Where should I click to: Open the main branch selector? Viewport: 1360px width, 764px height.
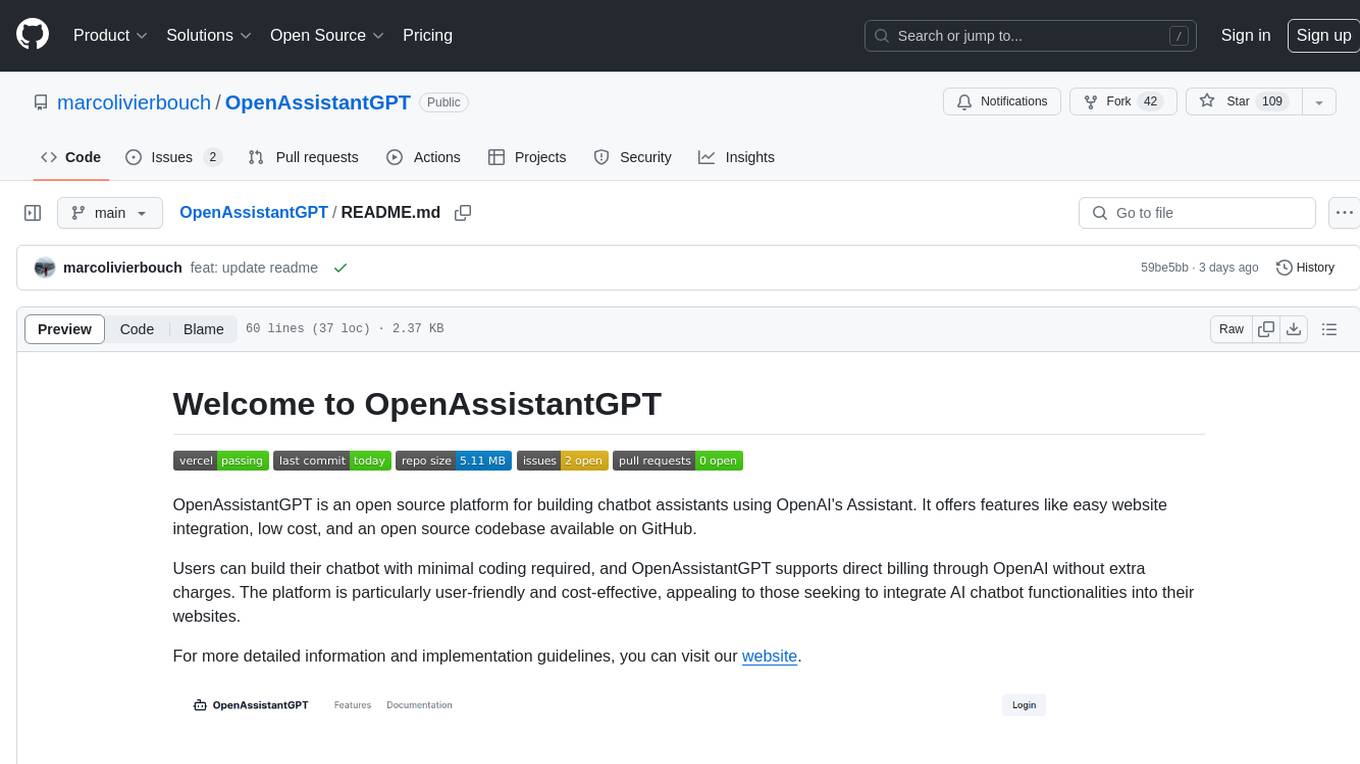click(110, 213)
